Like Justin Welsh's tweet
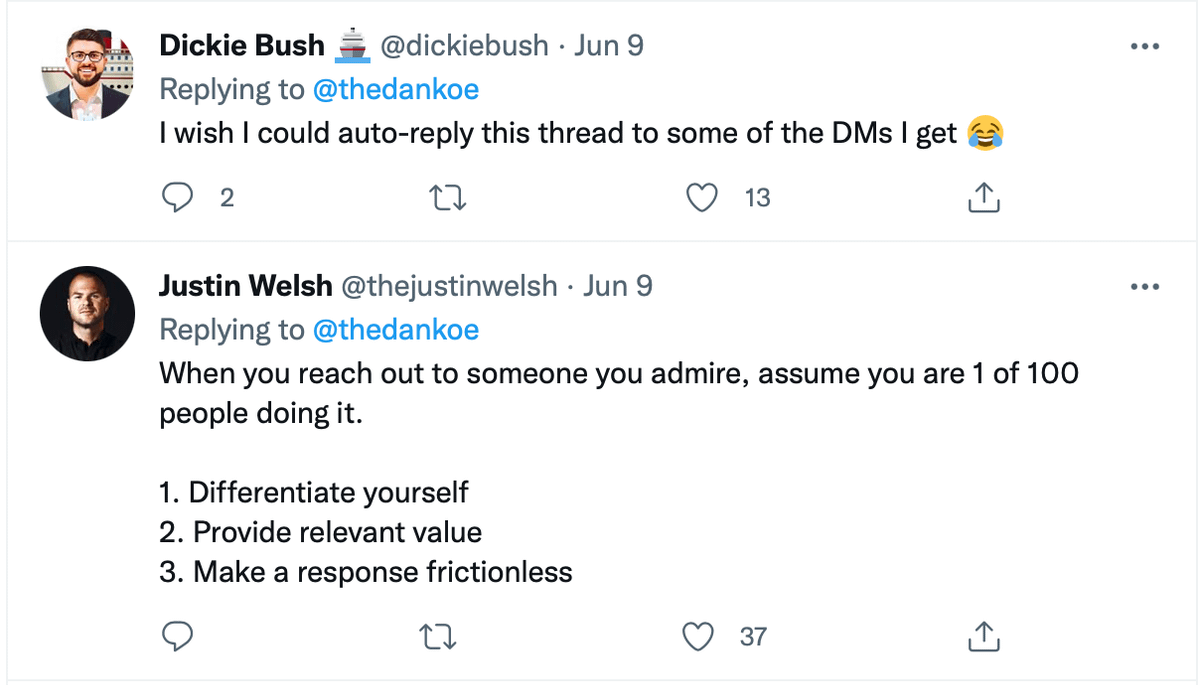This screenshot has width=1200, height=685. point(697,635)
